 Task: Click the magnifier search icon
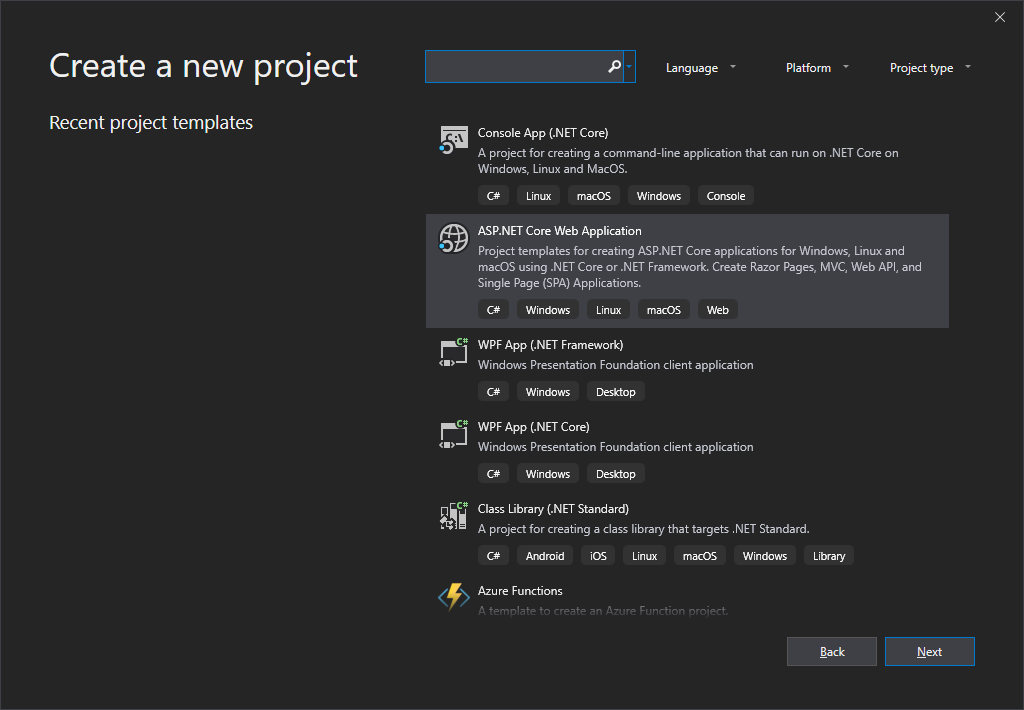click(614, 67)
